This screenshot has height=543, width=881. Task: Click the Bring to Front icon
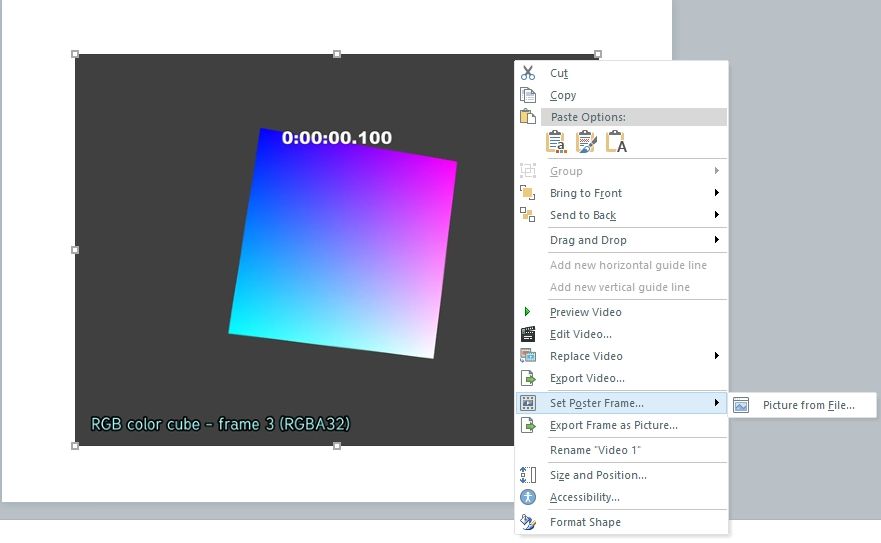tap(528, 193)
